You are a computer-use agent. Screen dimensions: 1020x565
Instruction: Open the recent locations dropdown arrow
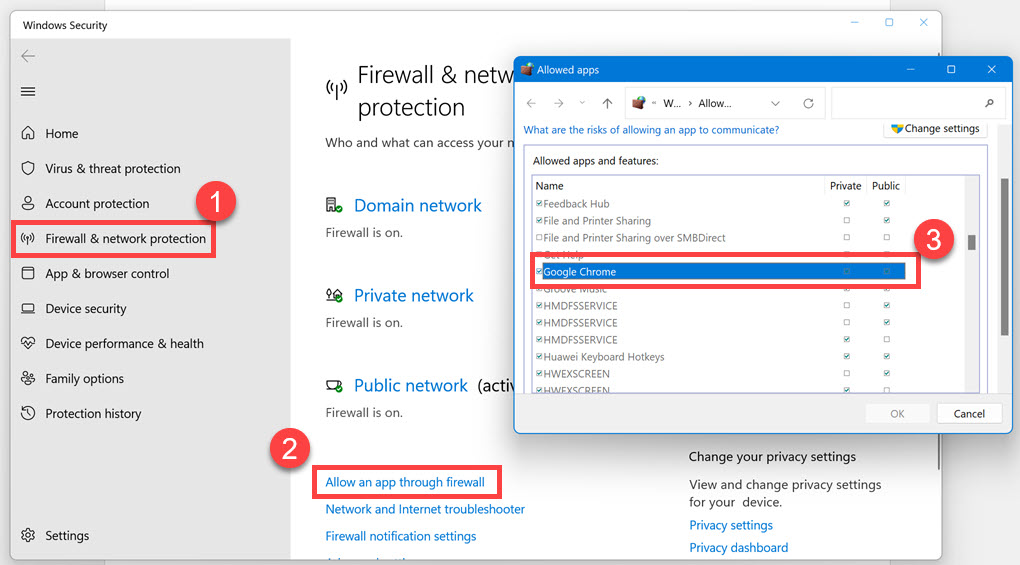583,103
